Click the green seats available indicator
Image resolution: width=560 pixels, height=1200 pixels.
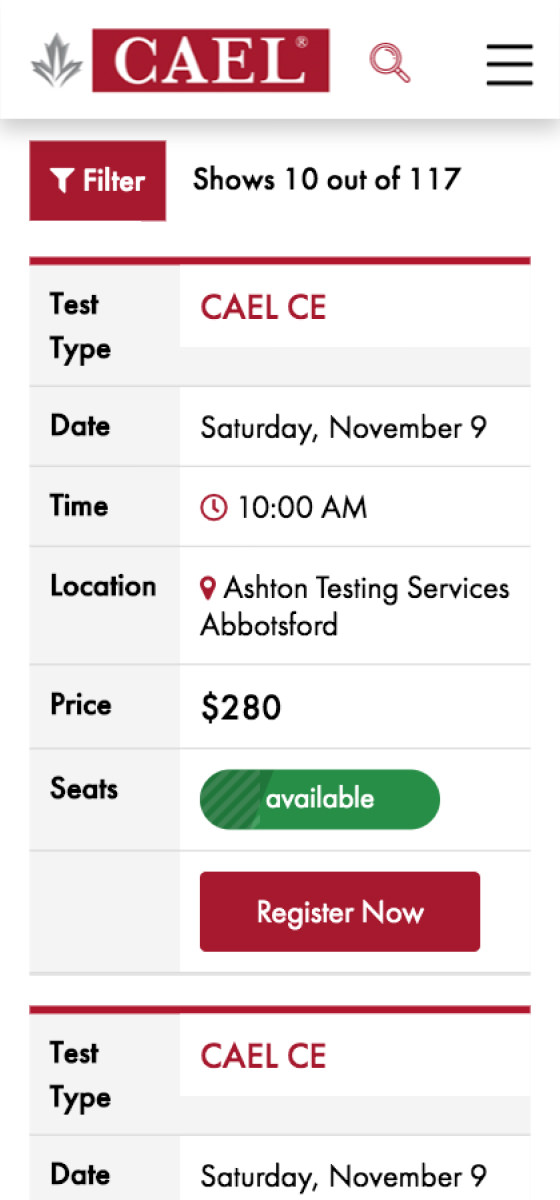point(320,799)
